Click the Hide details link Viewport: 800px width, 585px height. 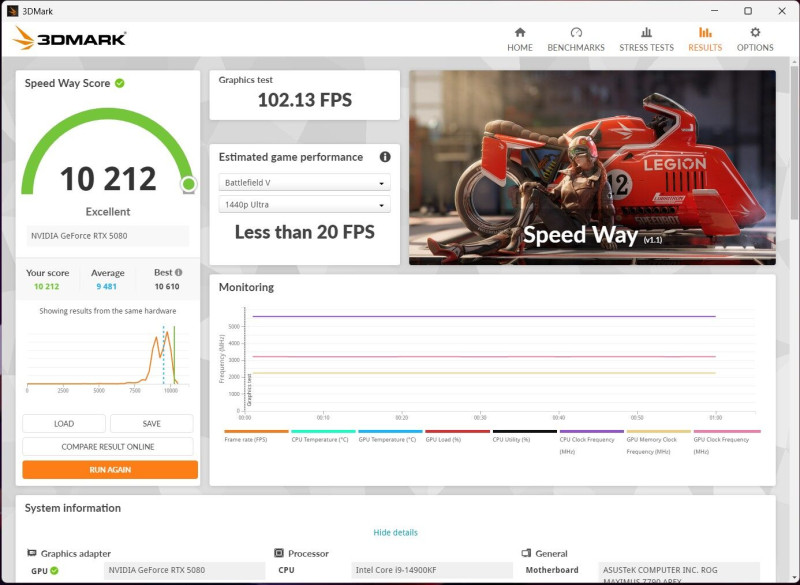tap(395, 532)
